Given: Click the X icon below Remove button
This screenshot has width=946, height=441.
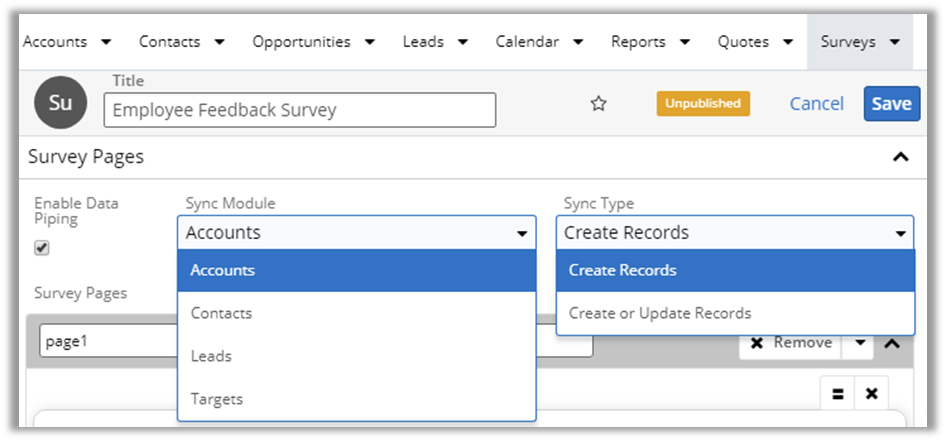Looking at the screenshot, I should point(871,394).
